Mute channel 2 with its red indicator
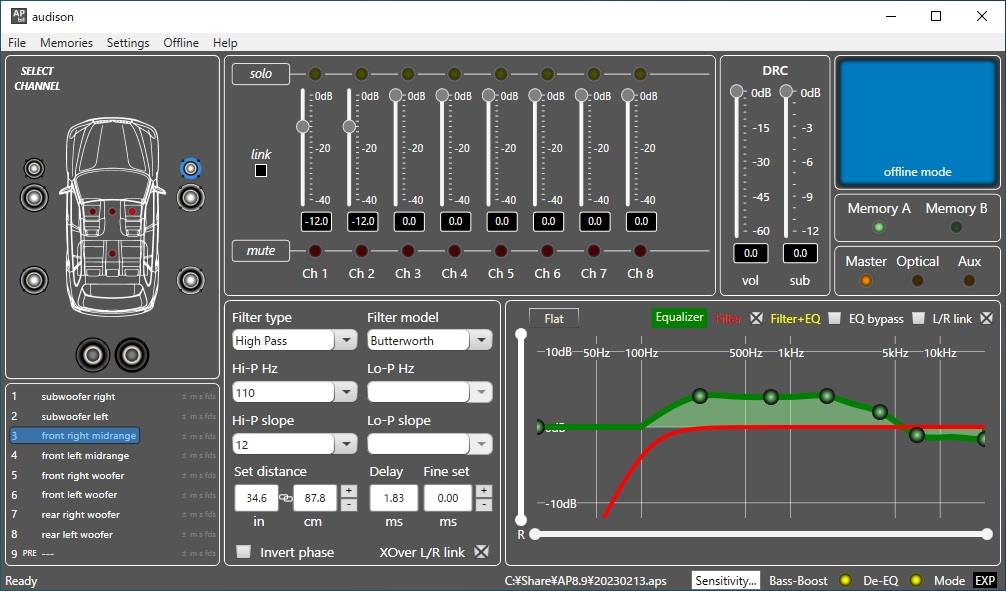1006x591 pixels. tap(362, 250)
